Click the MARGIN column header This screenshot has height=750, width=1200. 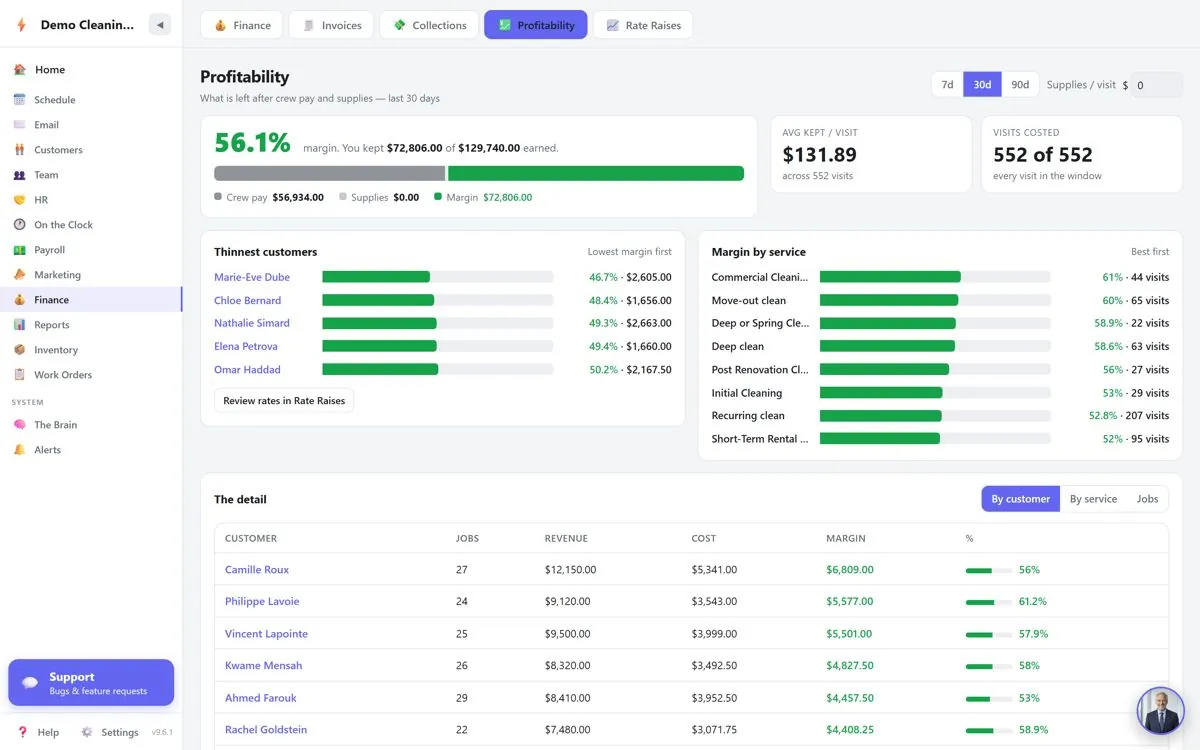846,538
